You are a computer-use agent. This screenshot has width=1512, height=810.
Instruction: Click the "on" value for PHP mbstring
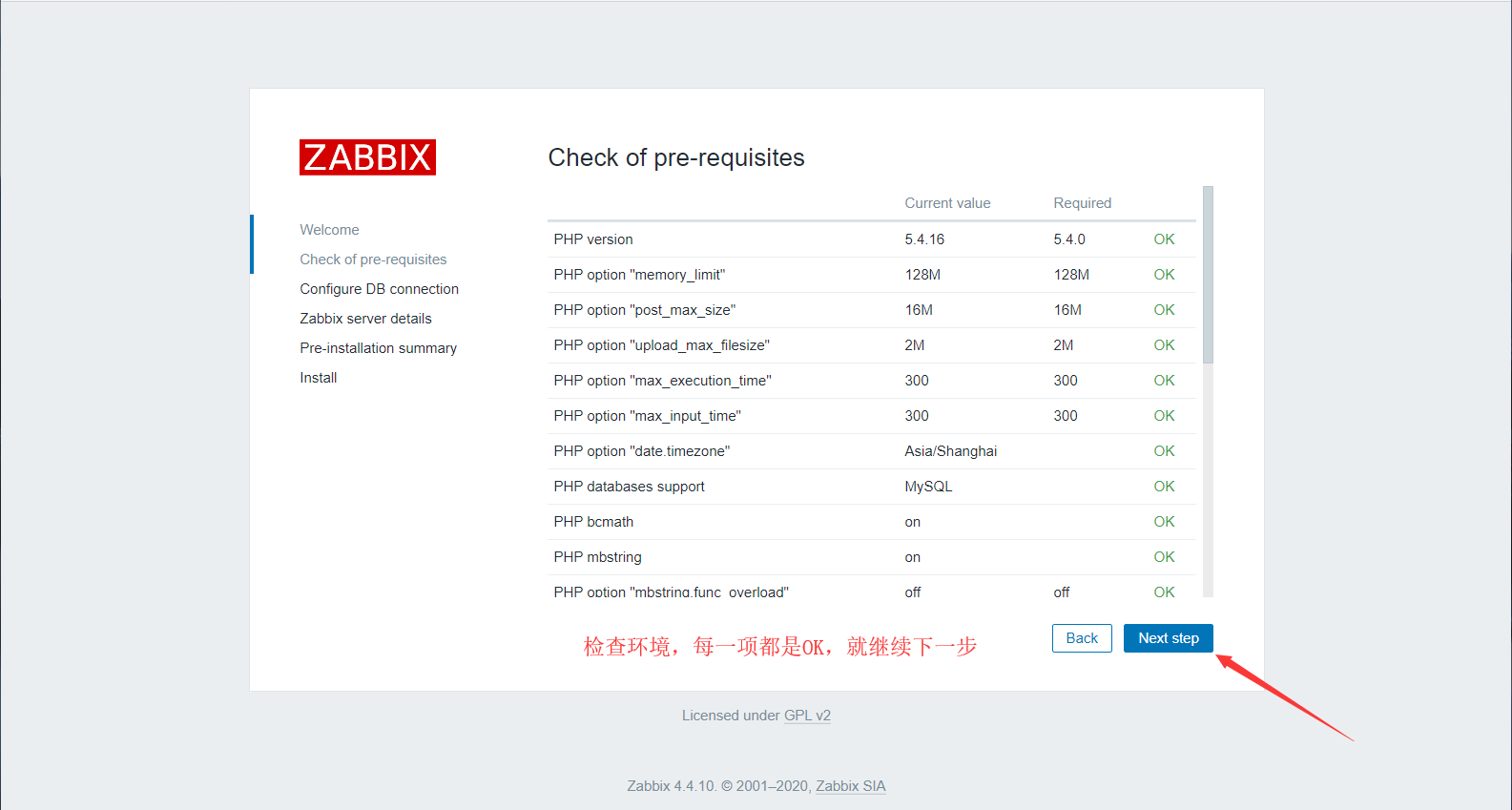click(912, 557)
